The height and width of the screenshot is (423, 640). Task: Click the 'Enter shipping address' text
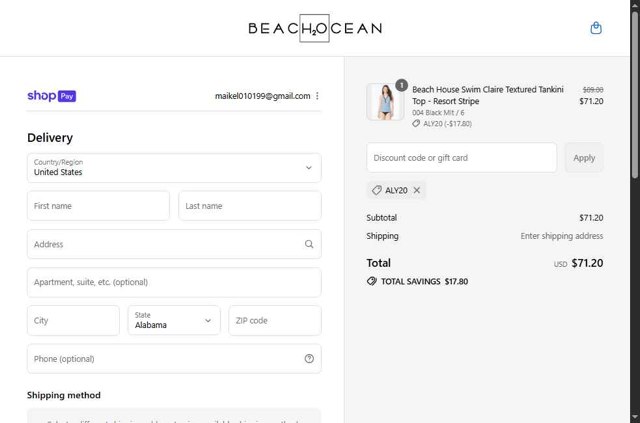pyautogui.click(x=562, y=236)
